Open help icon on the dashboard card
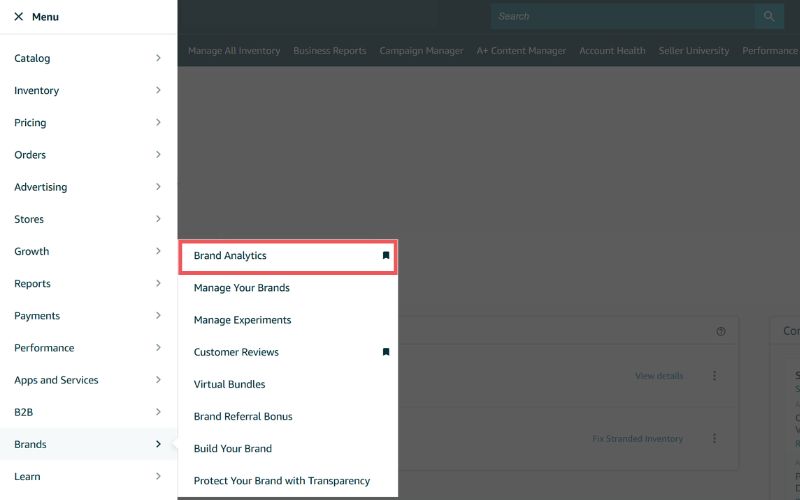 720,332
